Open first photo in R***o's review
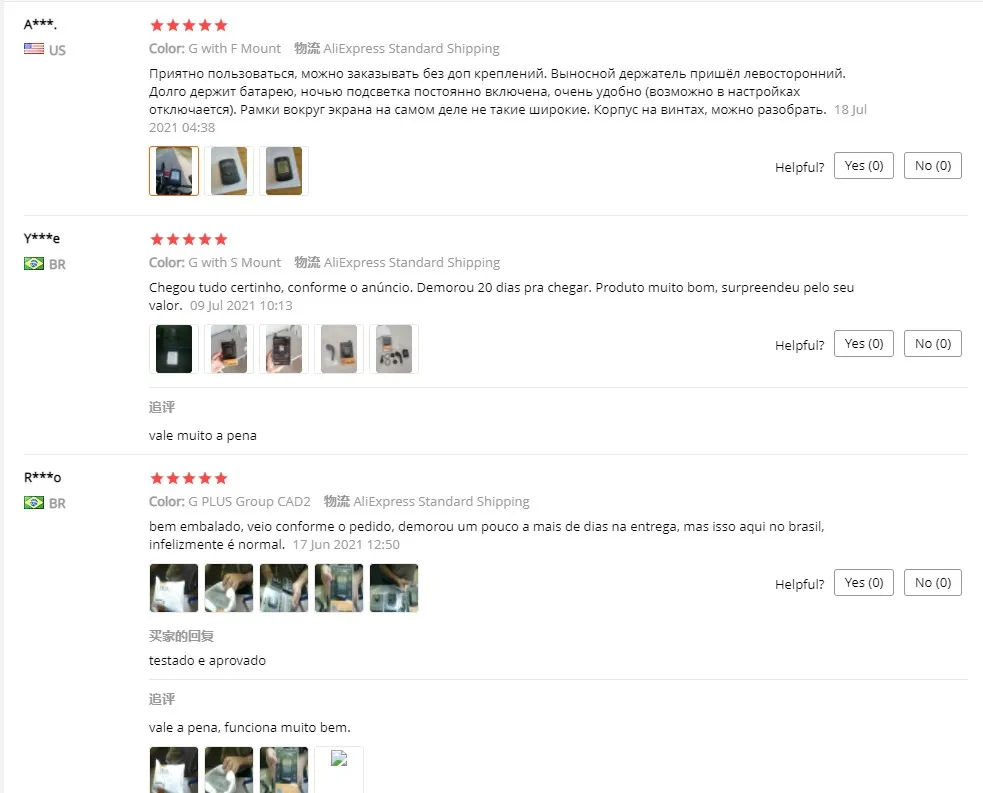 174,588
